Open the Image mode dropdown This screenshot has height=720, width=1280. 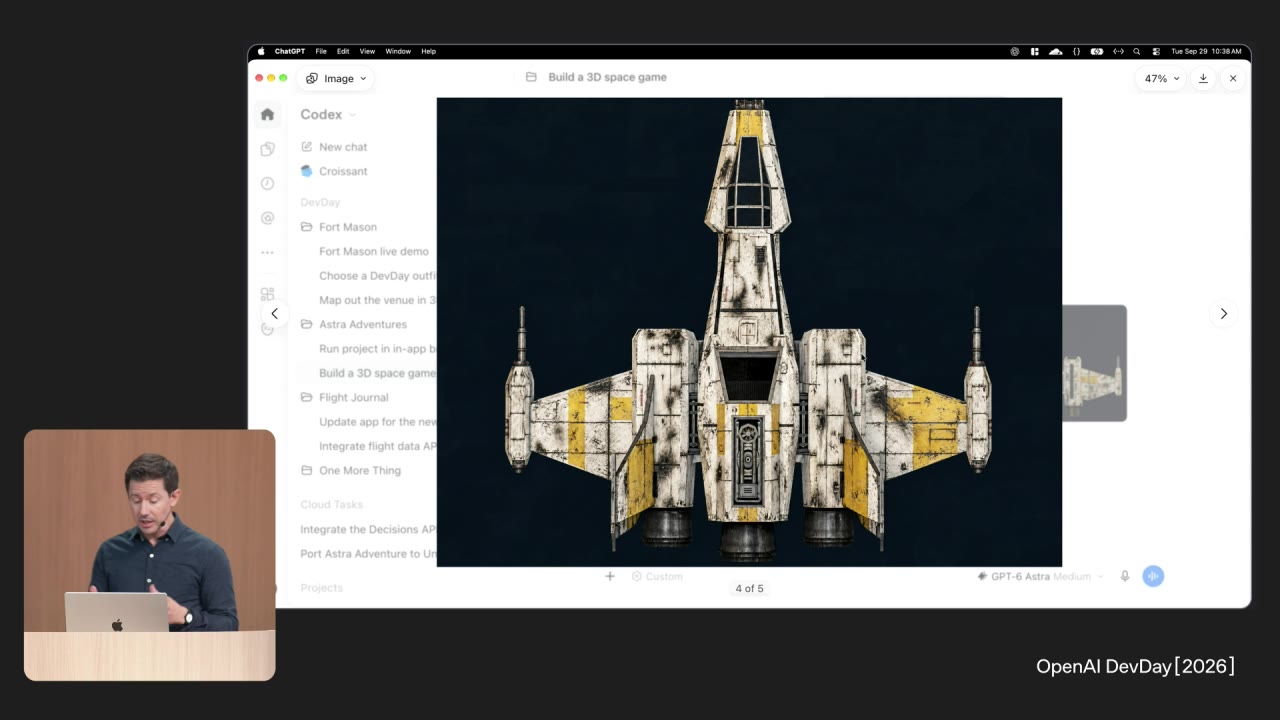337,78
